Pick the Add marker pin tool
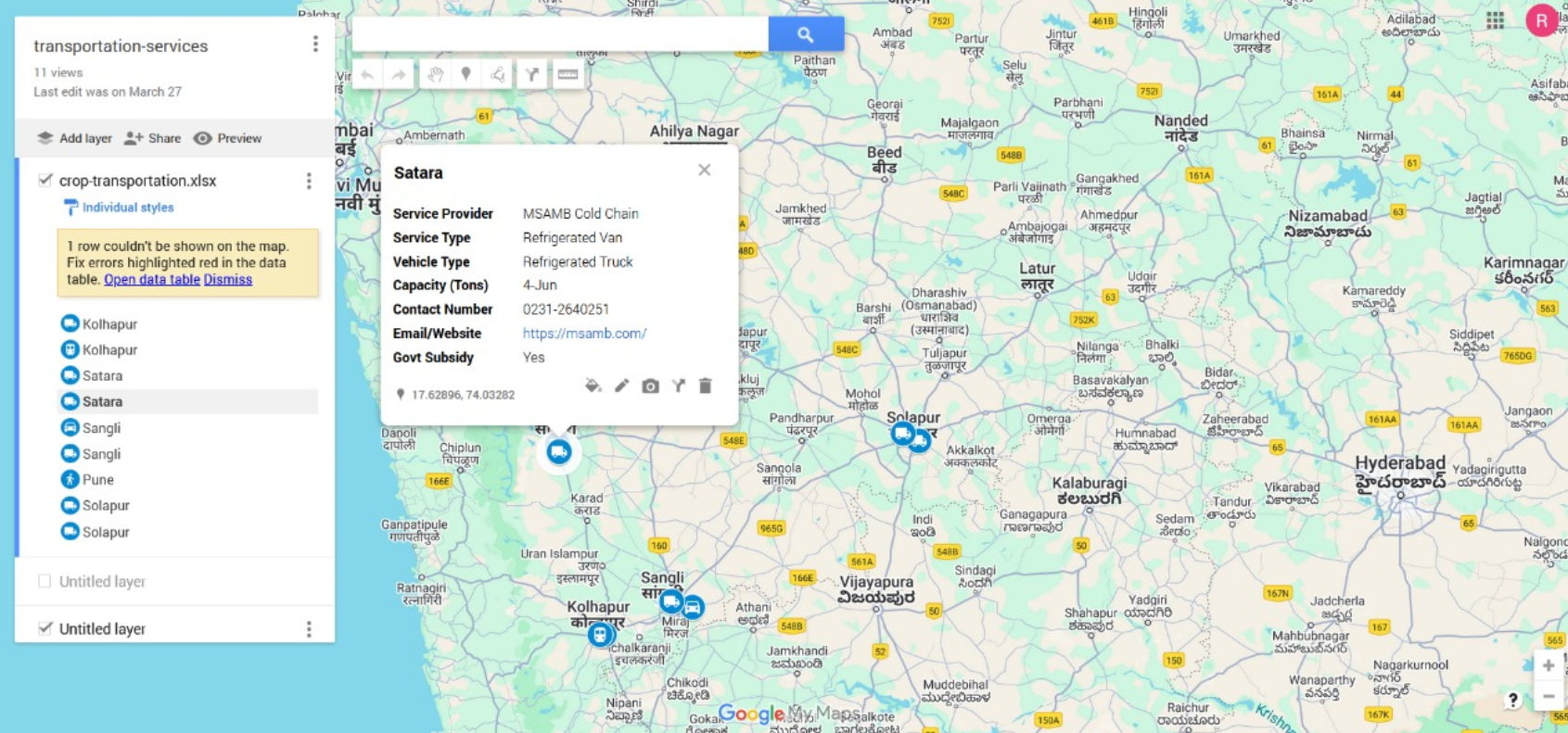Image resolution: width=1568 pixels, height=733 pixels. 466,74
